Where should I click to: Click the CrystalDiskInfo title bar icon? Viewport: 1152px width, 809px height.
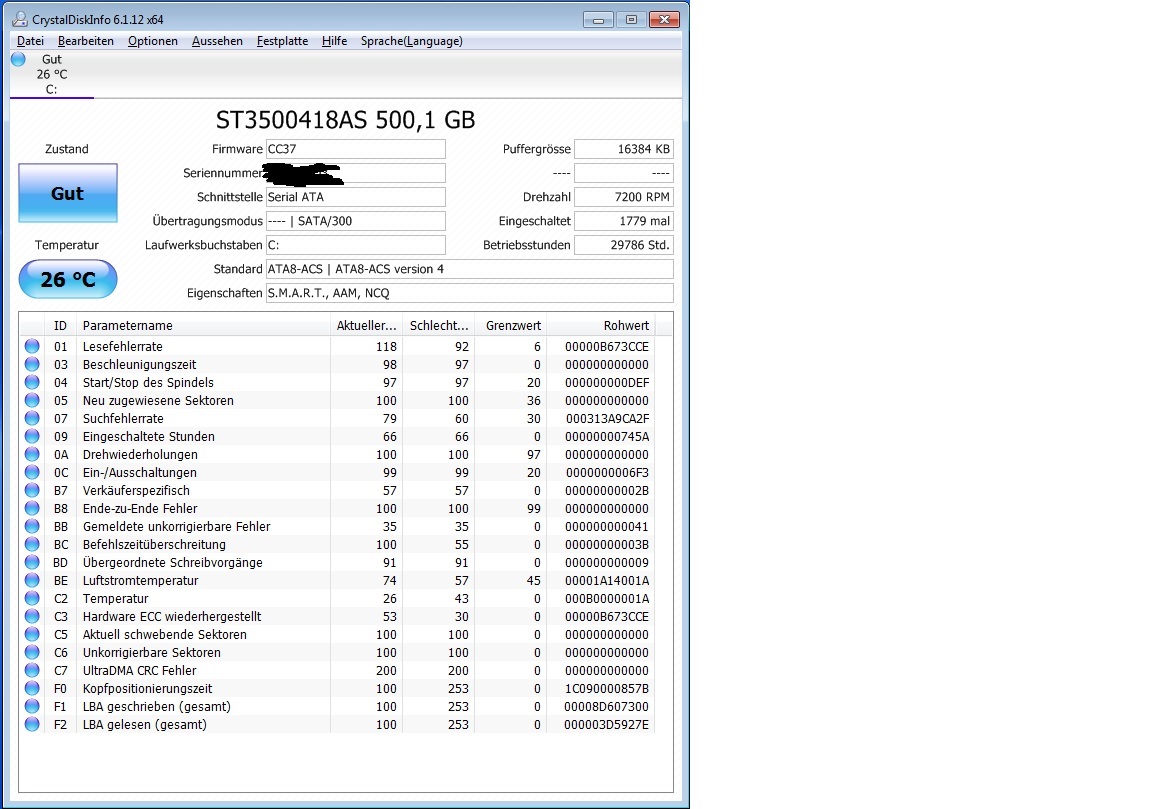tap(20, 19)
